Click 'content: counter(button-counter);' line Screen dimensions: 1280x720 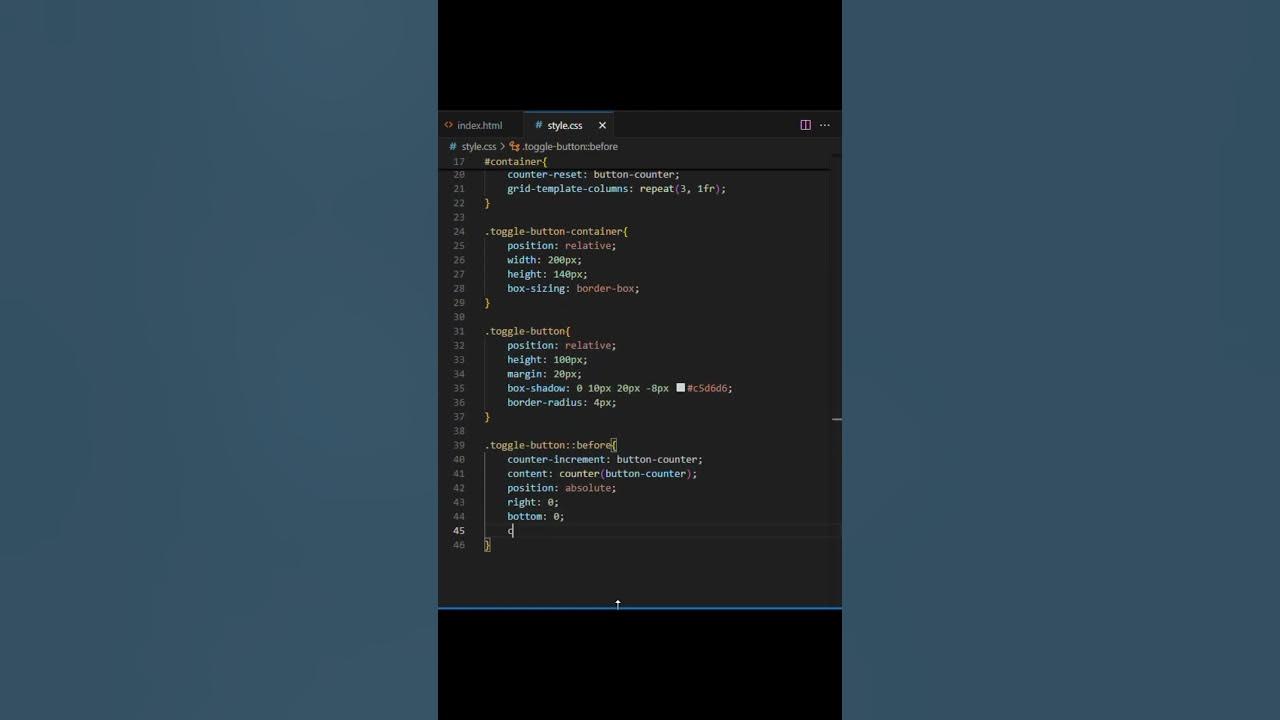coord(602,473)
